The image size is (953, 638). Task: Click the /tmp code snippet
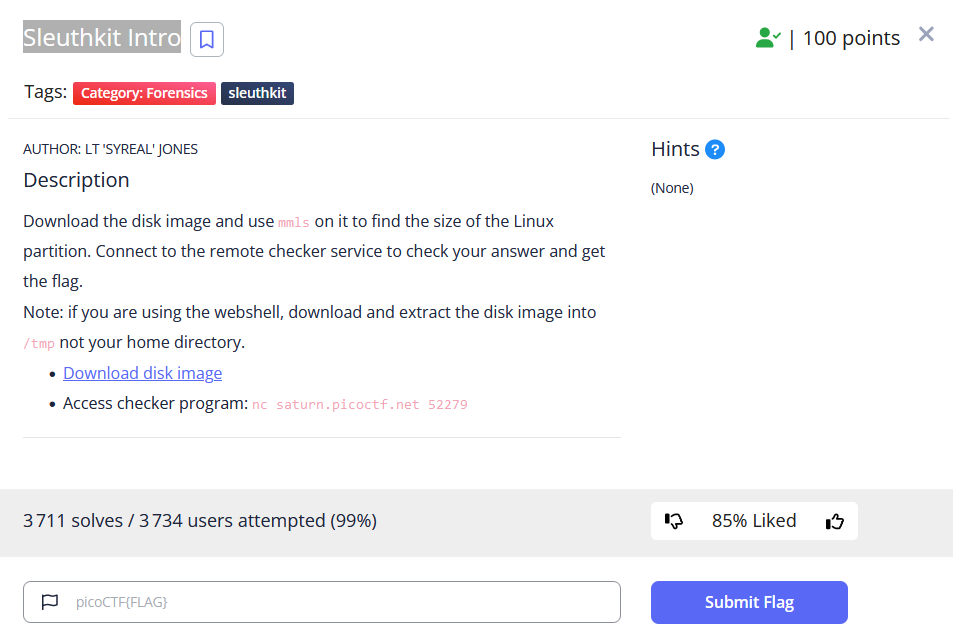39,344
